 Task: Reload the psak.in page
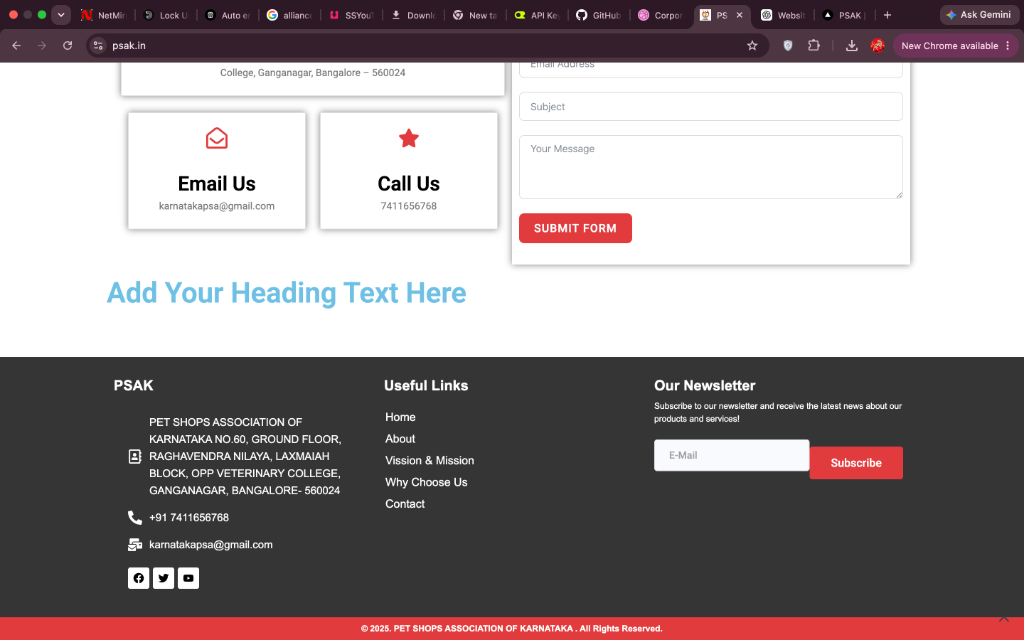coord(67,46)
